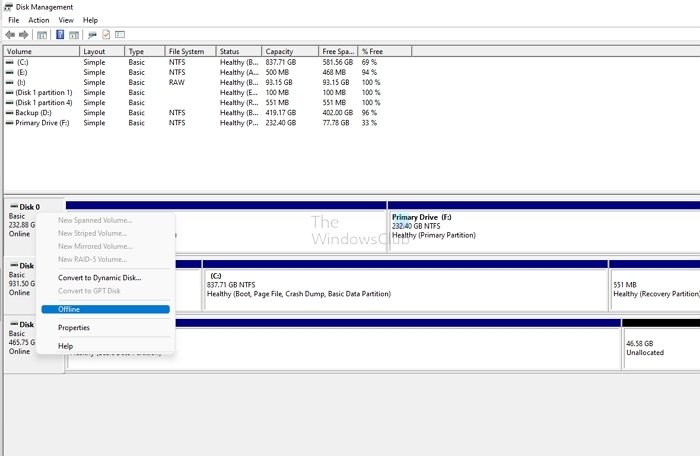Sort by the Capacity column header
Viewport: 700px width, 456px height.
pyautogui.click(x=290, y=51)
